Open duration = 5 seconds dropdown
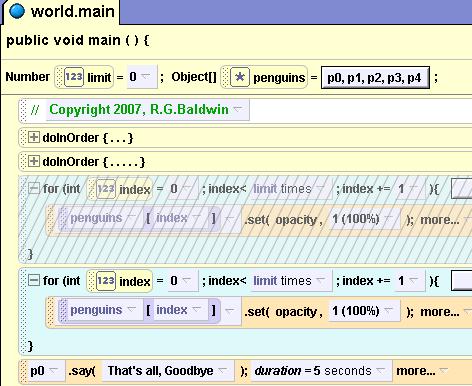This screenshot has width=472, height=386. coord(321,371)
